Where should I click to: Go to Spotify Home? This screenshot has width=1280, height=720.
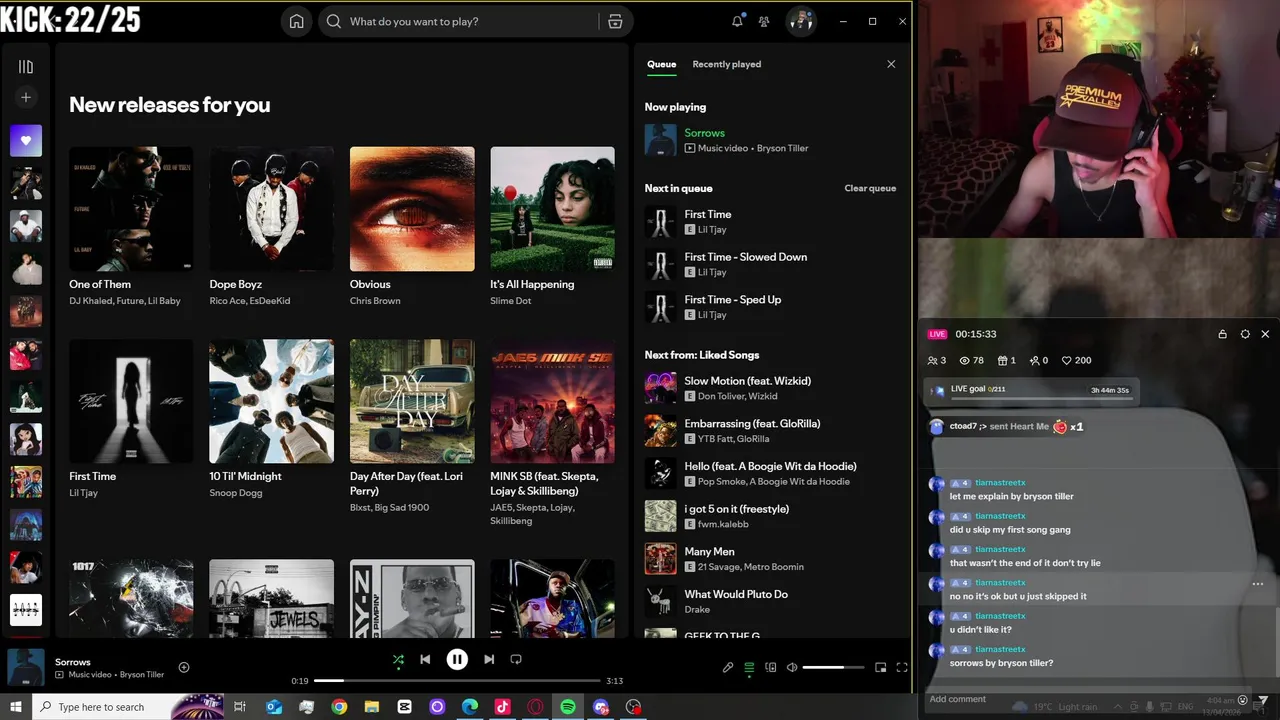pyautogui.click(x=296, y=21)
